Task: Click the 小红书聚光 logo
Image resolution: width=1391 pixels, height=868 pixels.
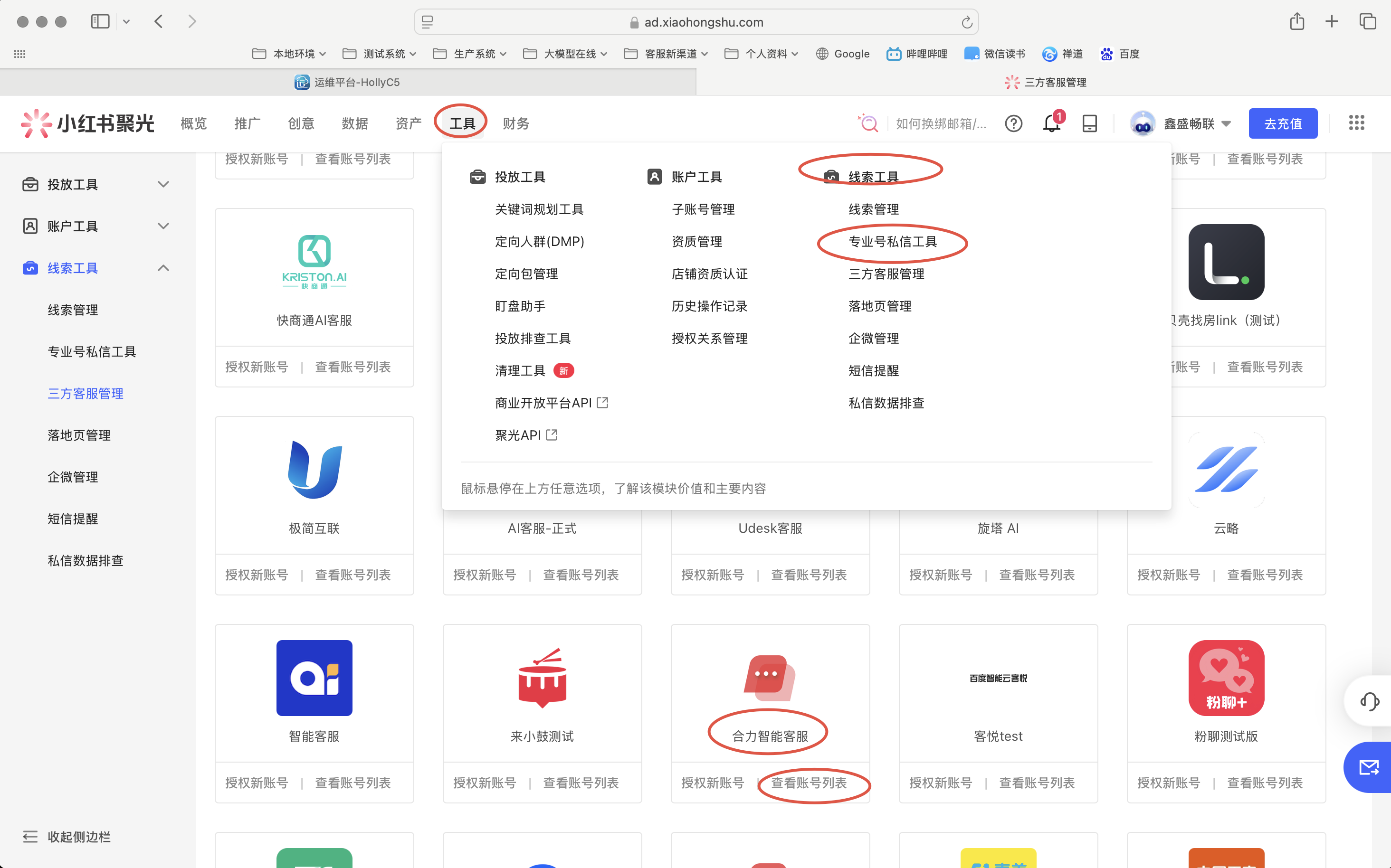Action: tap(87, 123)
